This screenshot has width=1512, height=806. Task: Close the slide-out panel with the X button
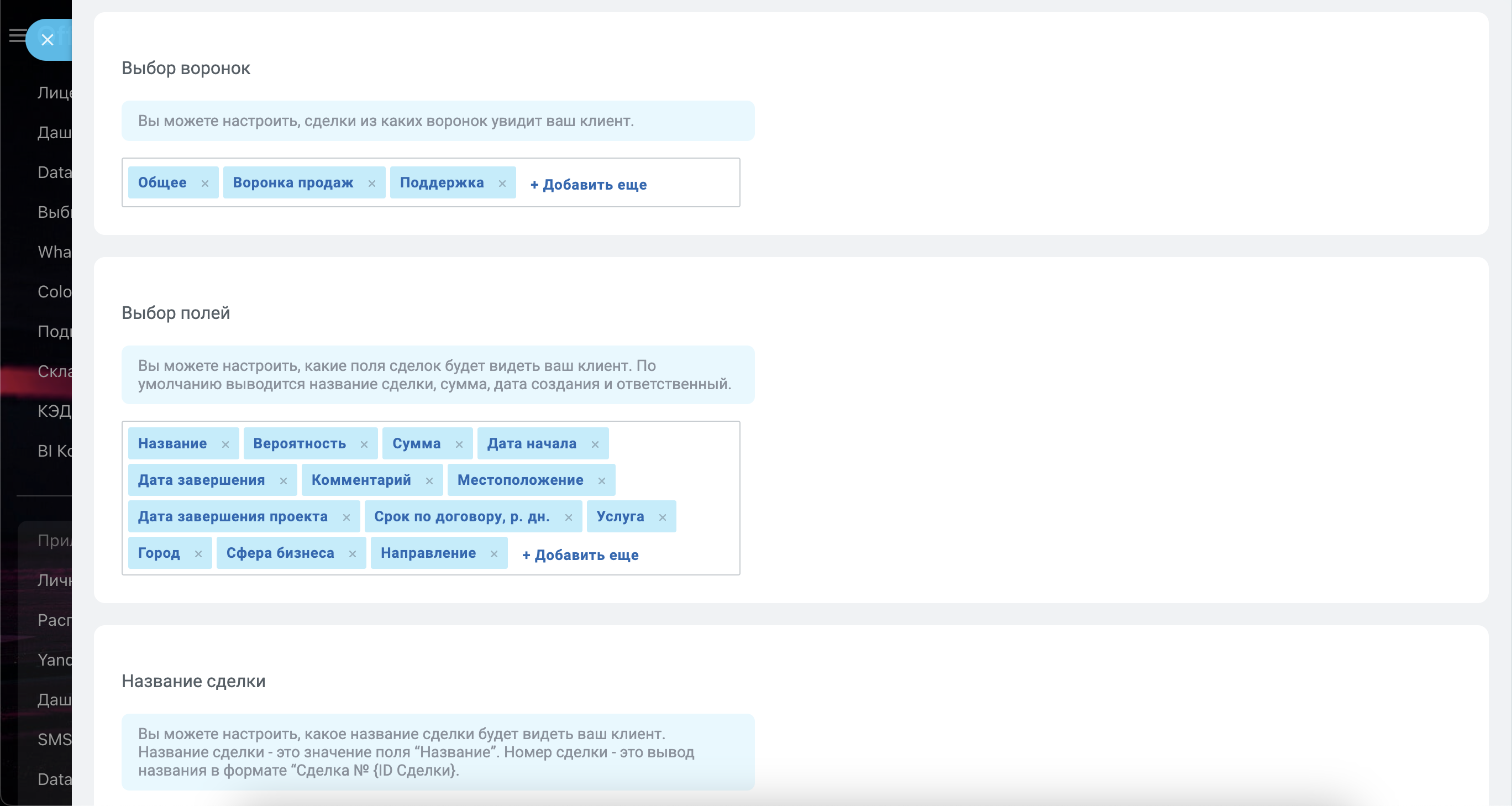point(48,39)
